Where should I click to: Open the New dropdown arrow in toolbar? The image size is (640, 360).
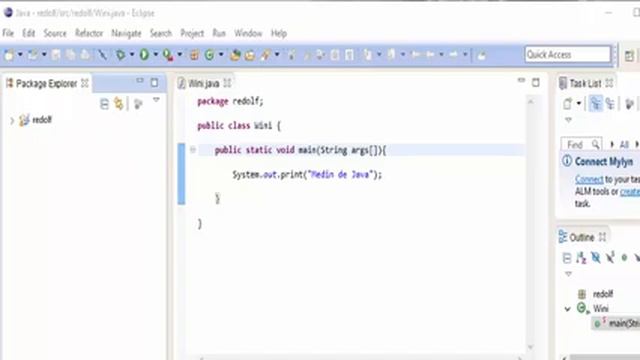click(20, 54)
